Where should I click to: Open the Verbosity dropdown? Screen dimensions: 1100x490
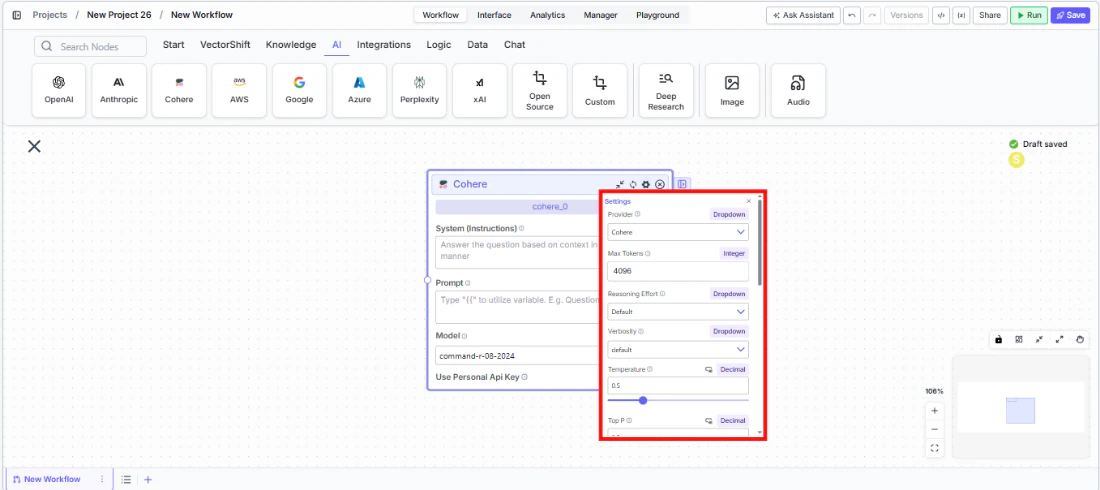pyautogui.click(x=678, y=350)
